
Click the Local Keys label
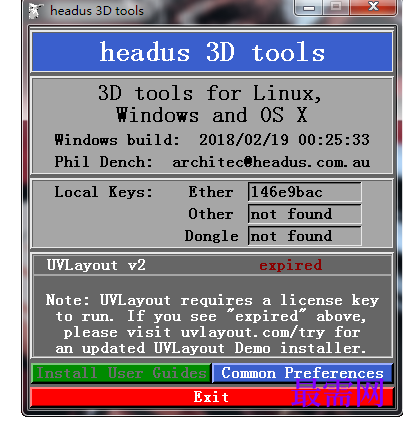[103, 192]
